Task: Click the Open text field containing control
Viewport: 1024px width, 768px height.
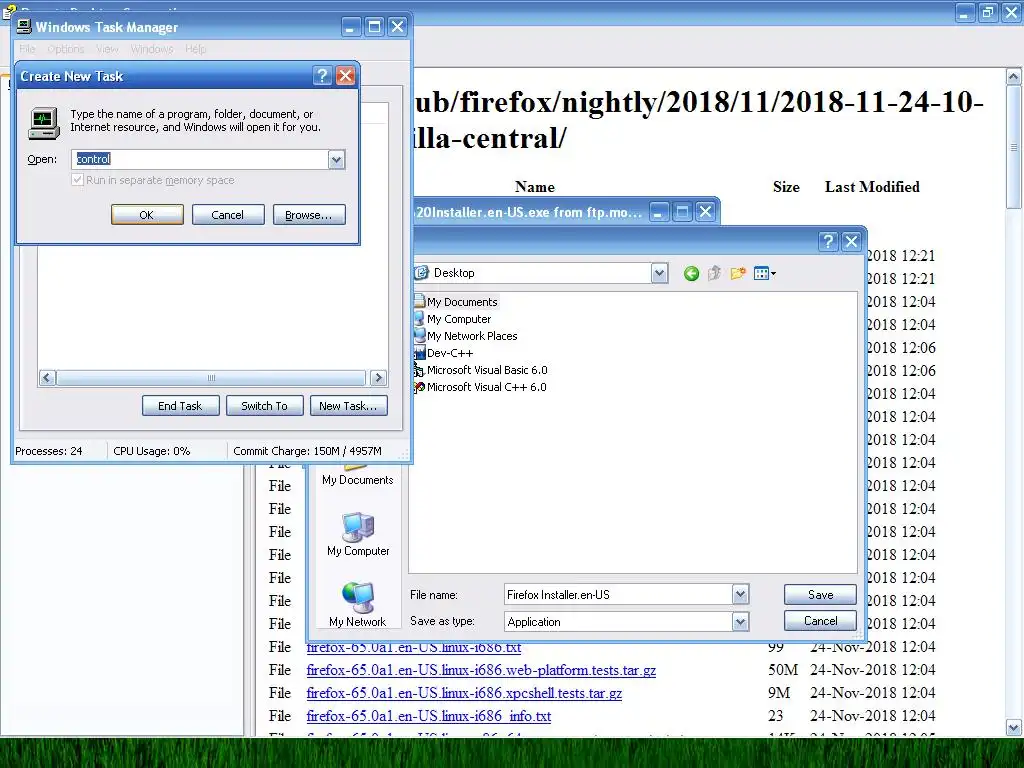Action: tap(200, 159)
